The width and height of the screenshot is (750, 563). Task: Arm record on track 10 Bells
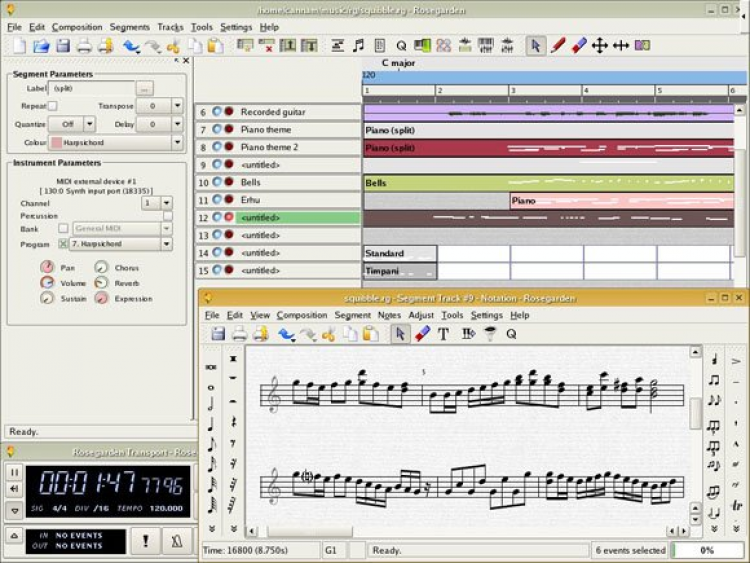[x=229, y=183]
